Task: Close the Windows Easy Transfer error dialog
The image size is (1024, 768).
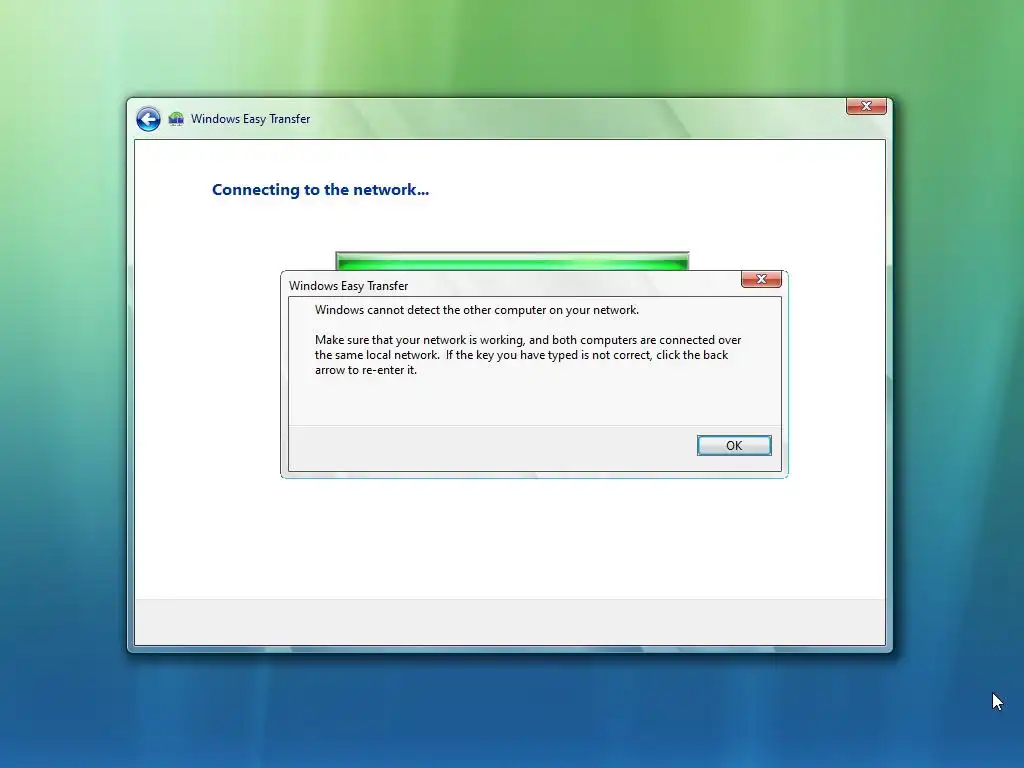Action: click(761, 279)
